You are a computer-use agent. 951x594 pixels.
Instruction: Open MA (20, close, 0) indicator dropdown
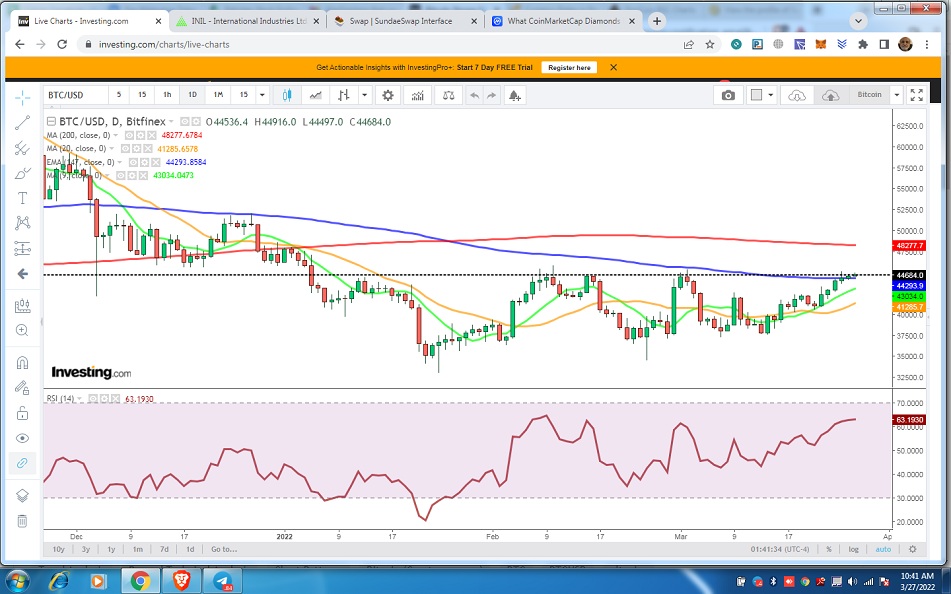point(112,149)
